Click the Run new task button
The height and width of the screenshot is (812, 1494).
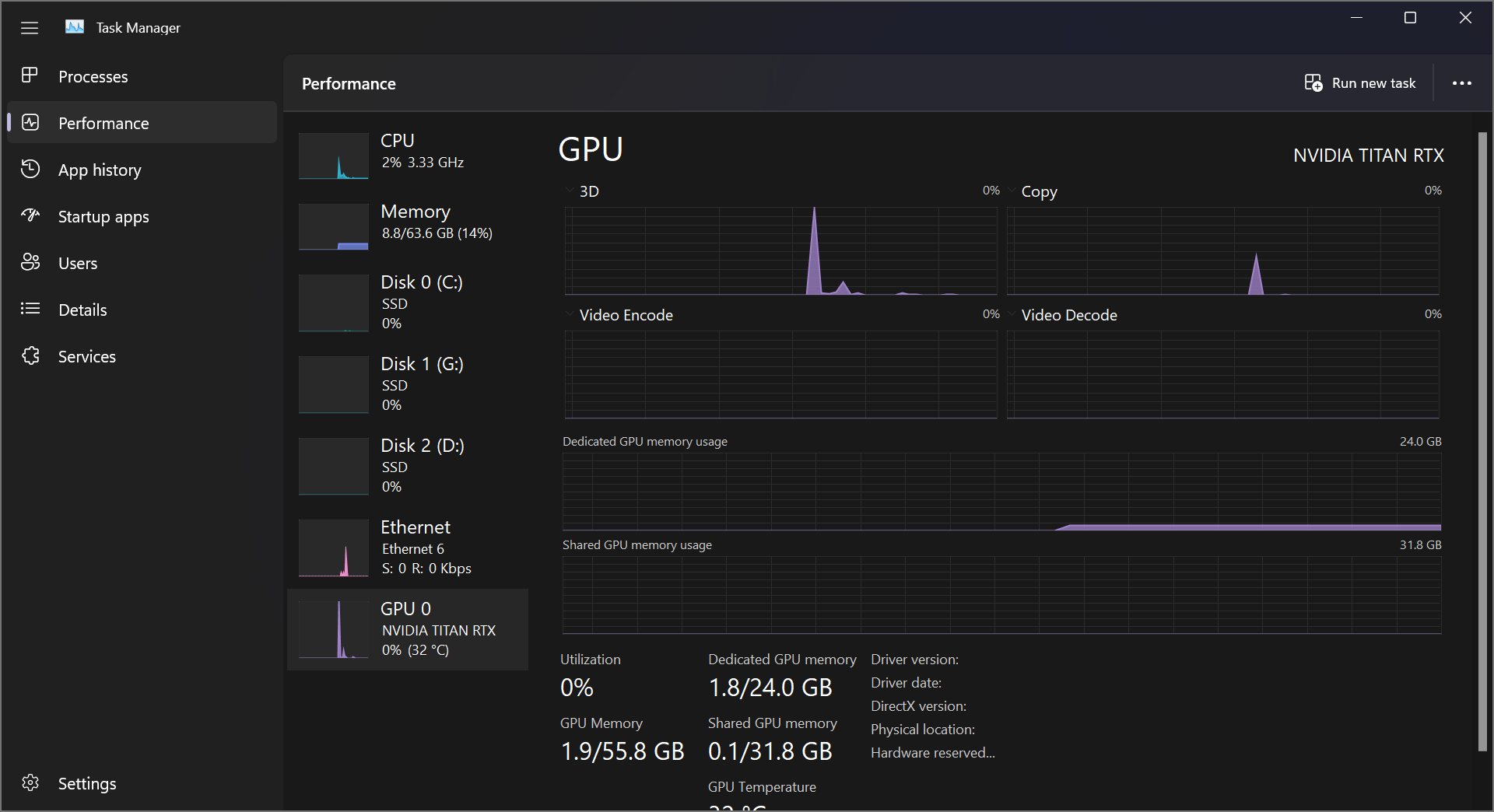pyautogui.click(x=1360, y=83)
